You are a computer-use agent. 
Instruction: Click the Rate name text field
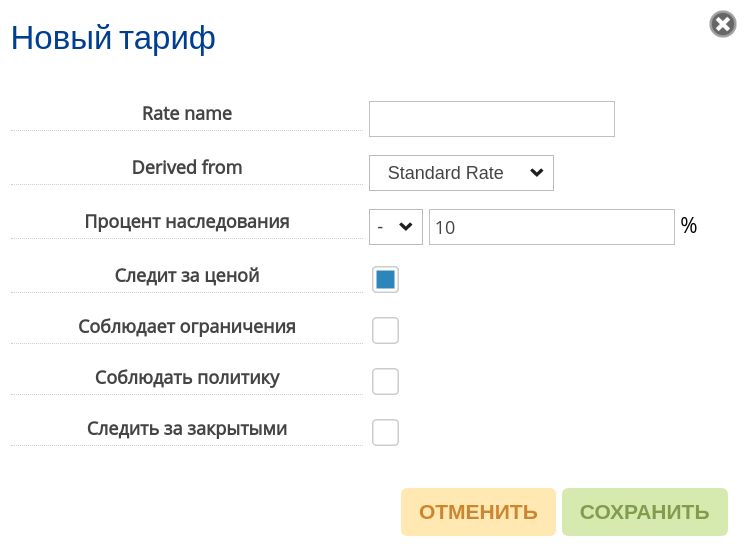492,119
